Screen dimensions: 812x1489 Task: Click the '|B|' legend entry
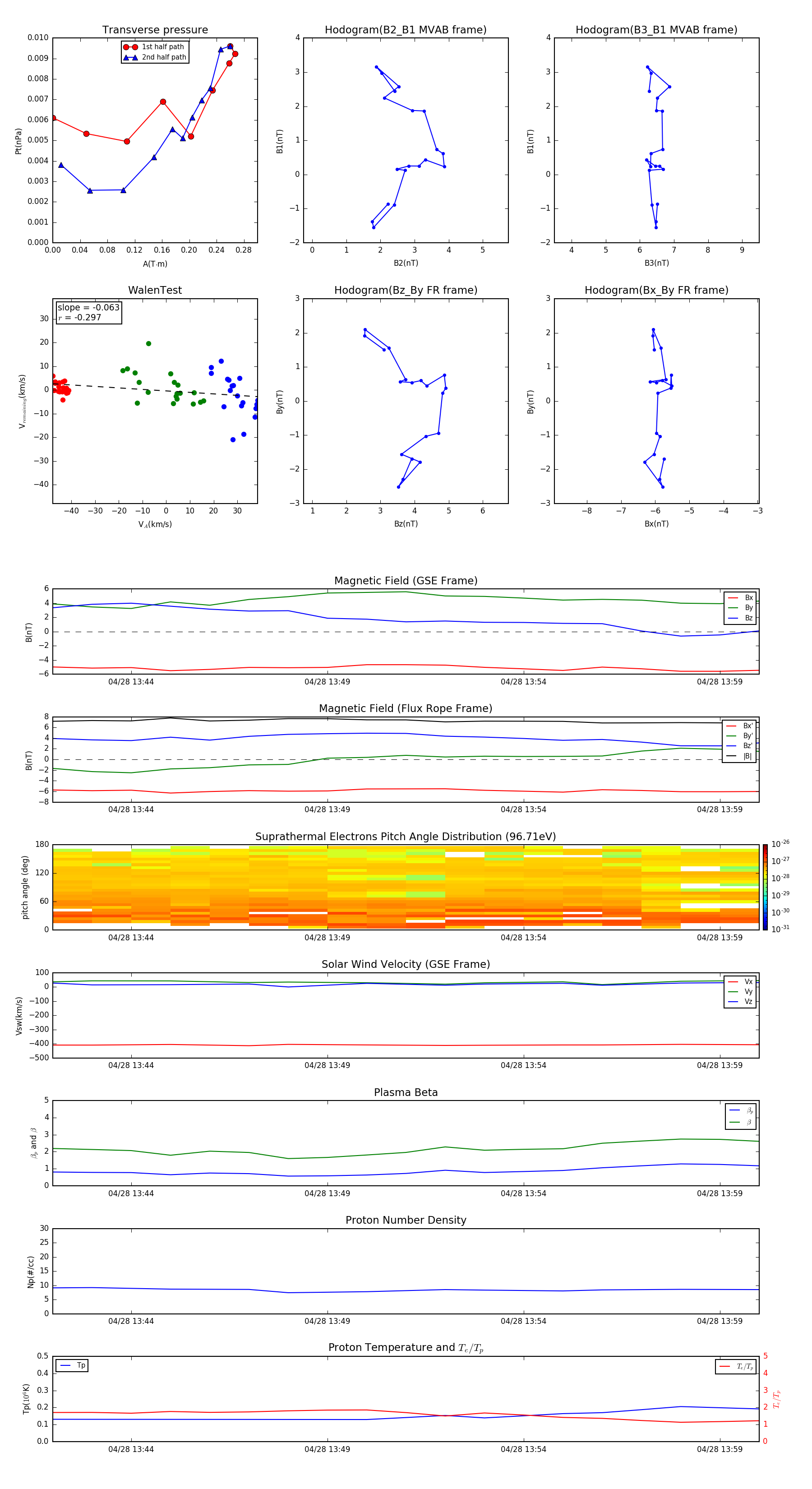[x=740, y=756]
